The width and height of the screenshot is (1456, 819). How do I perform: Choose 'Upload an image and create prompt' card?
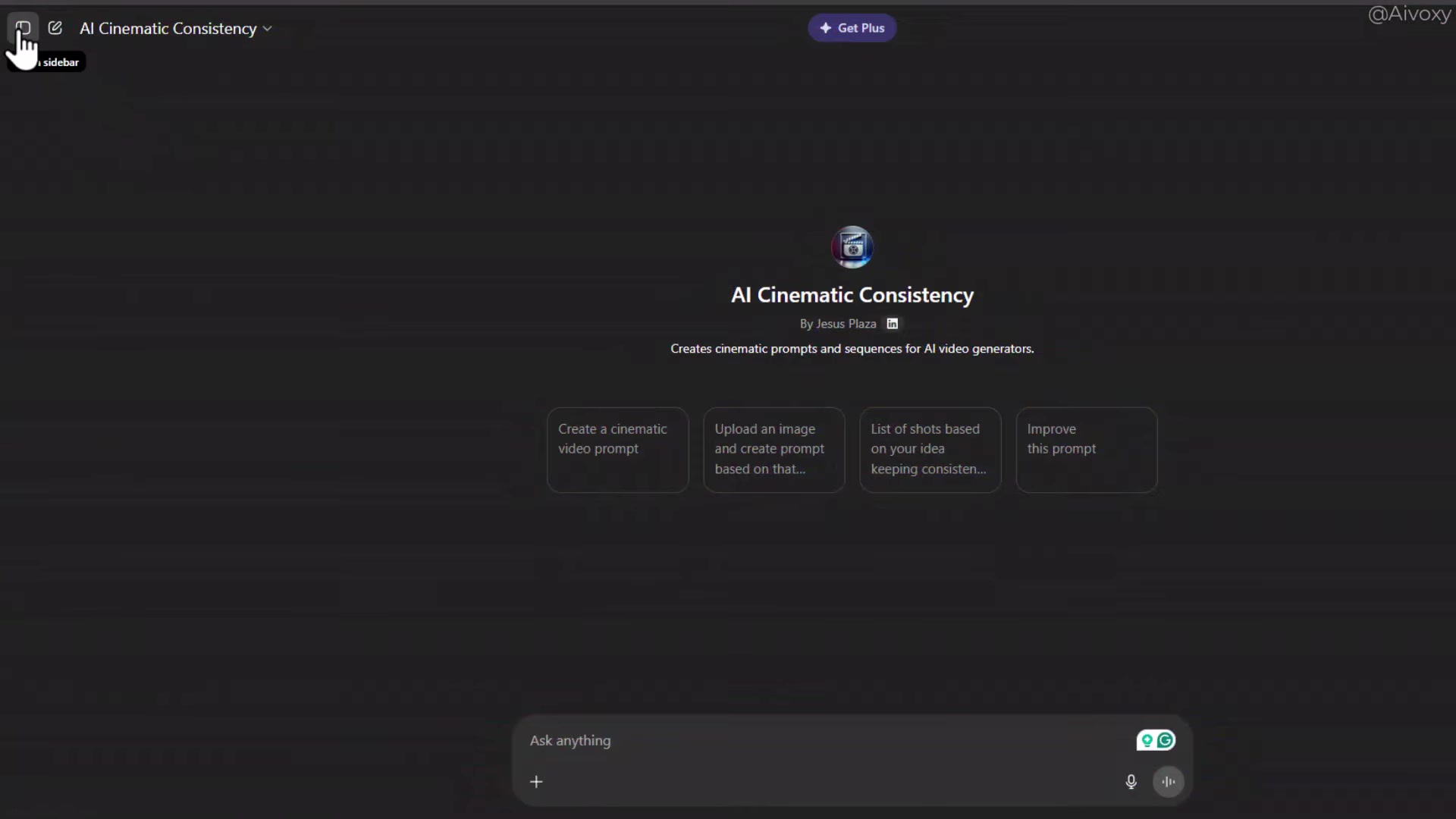(x=773, y=450)
